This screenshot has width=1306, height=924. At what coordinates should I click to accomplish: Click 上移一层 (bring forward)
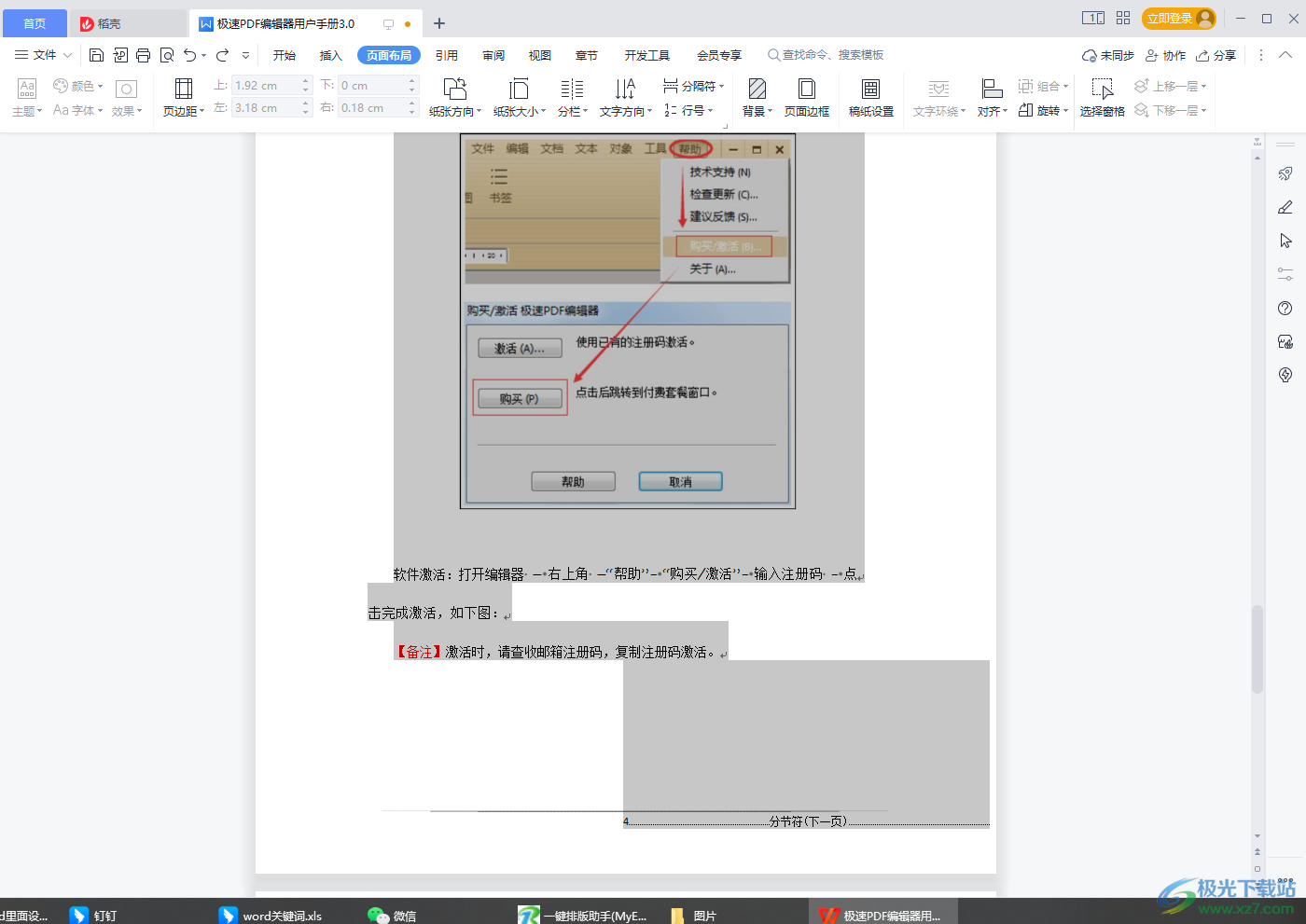tap(1170, 86)
